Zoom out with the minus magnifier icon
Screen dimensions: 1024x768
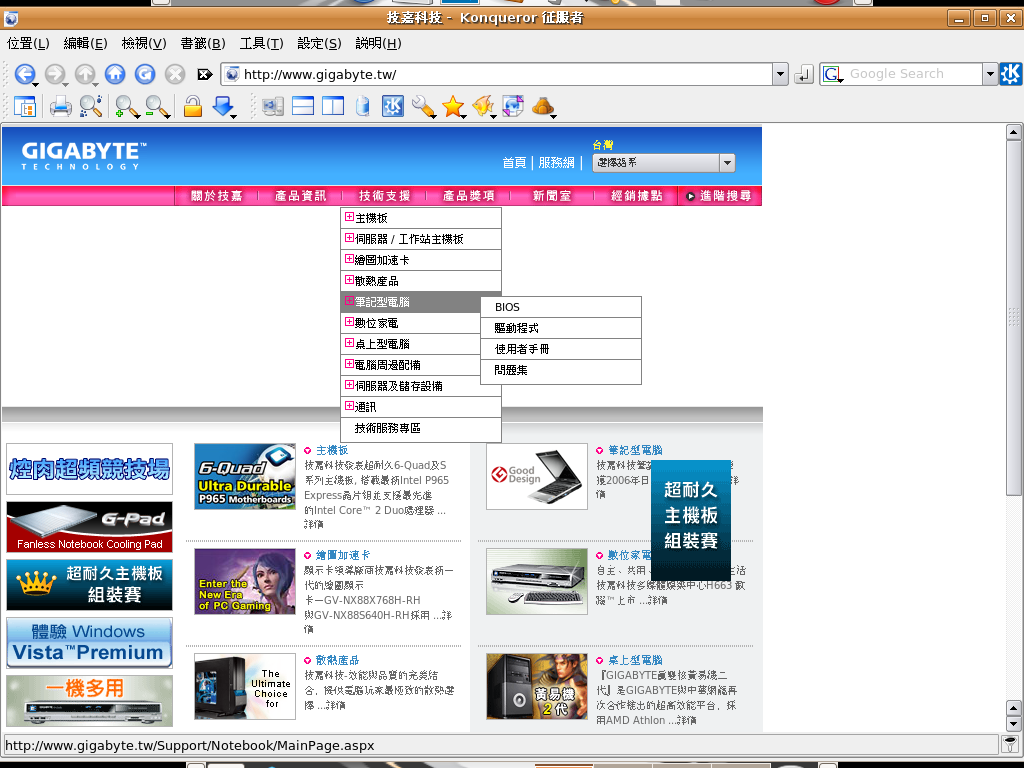coord(156,106)
